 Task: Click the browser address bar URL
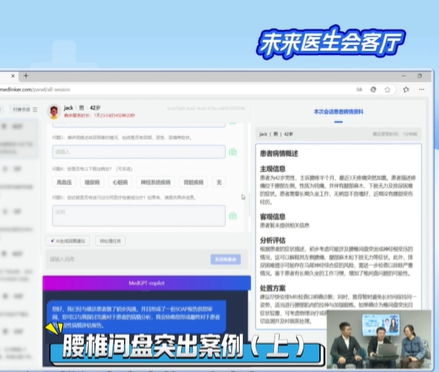35,90
